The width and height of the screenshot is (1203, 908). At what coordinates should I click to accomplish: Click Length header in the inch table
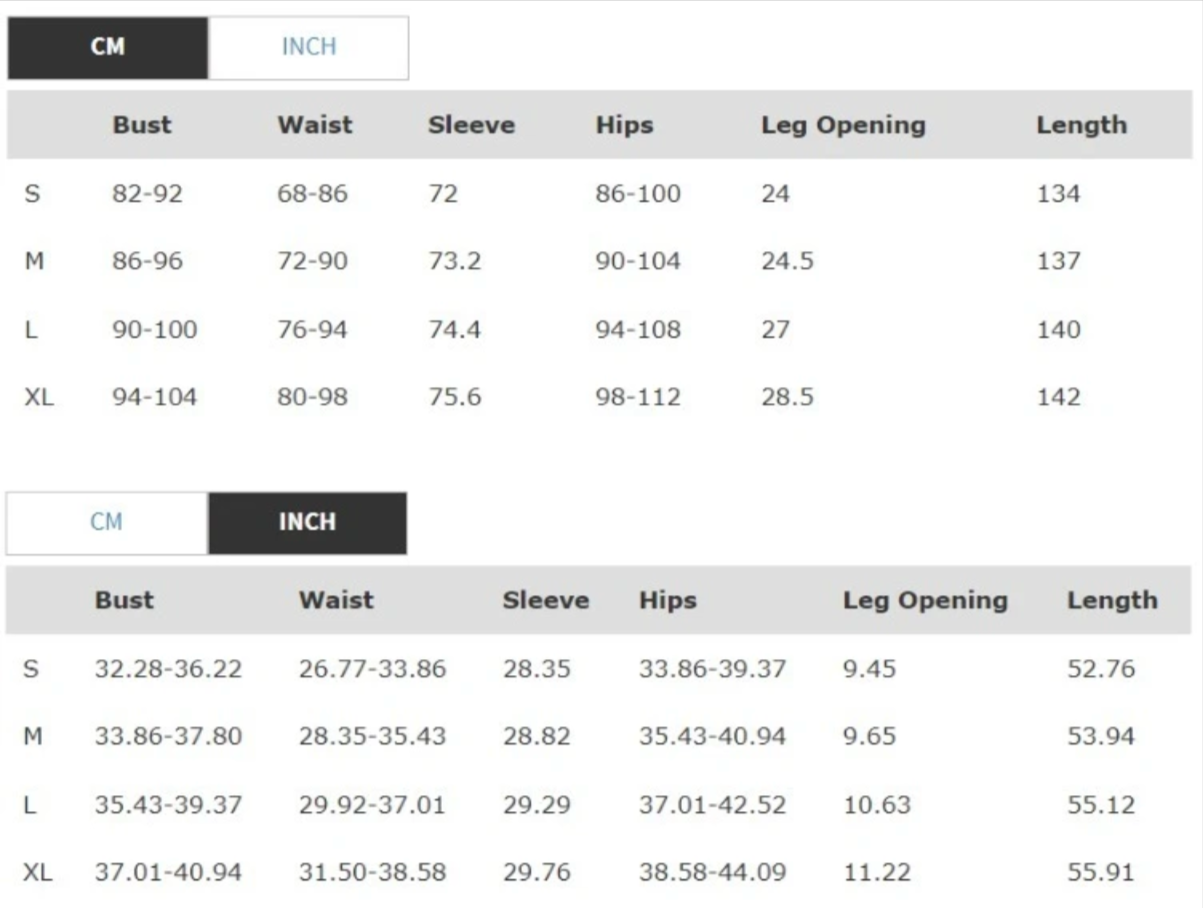[1111, 600]
